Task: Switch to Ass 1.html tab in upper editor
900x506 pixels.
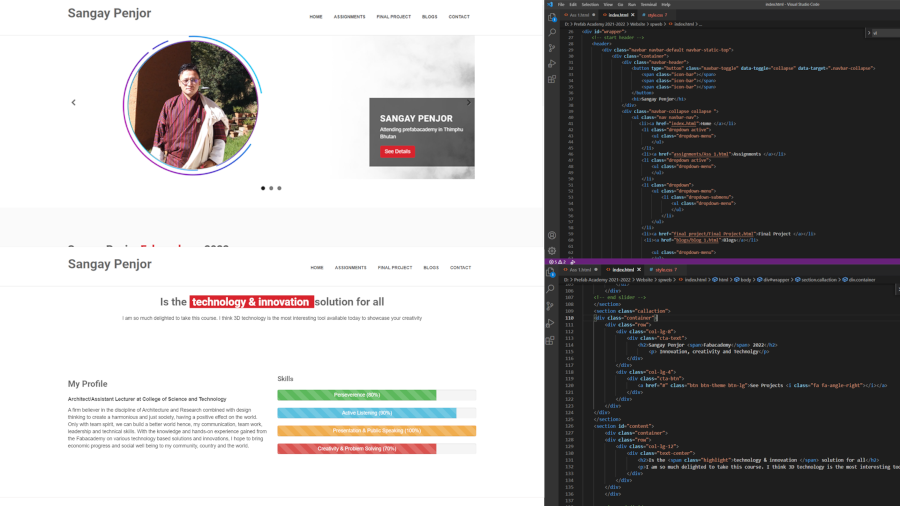Action: (x=580, y=15)
